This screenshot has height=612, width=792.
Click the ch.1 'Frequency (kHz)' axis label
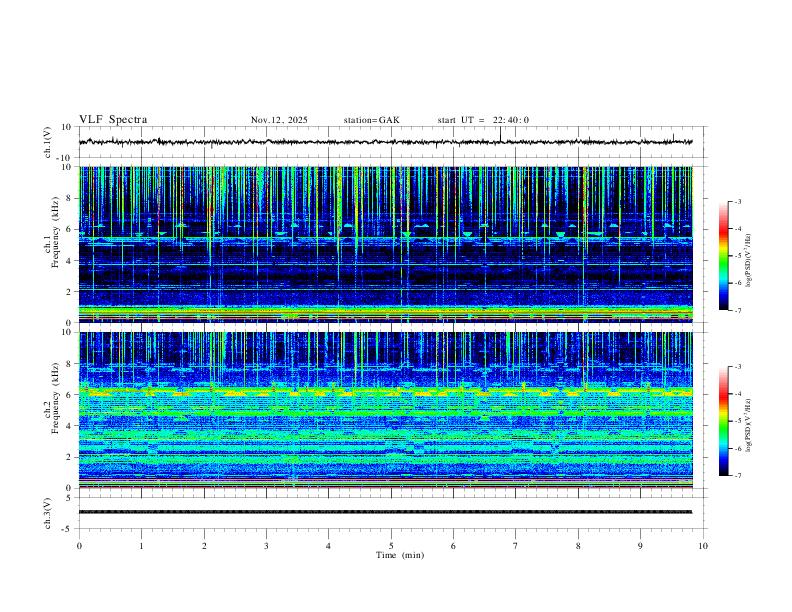[x=55, y=232]
